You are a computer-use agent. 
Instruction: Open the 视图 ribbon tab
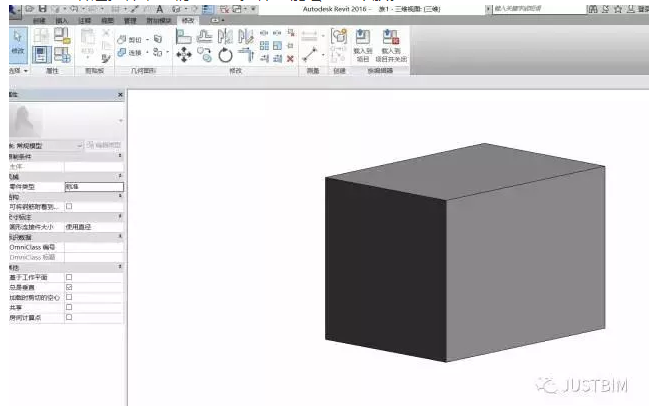click(x=107, y=20)
